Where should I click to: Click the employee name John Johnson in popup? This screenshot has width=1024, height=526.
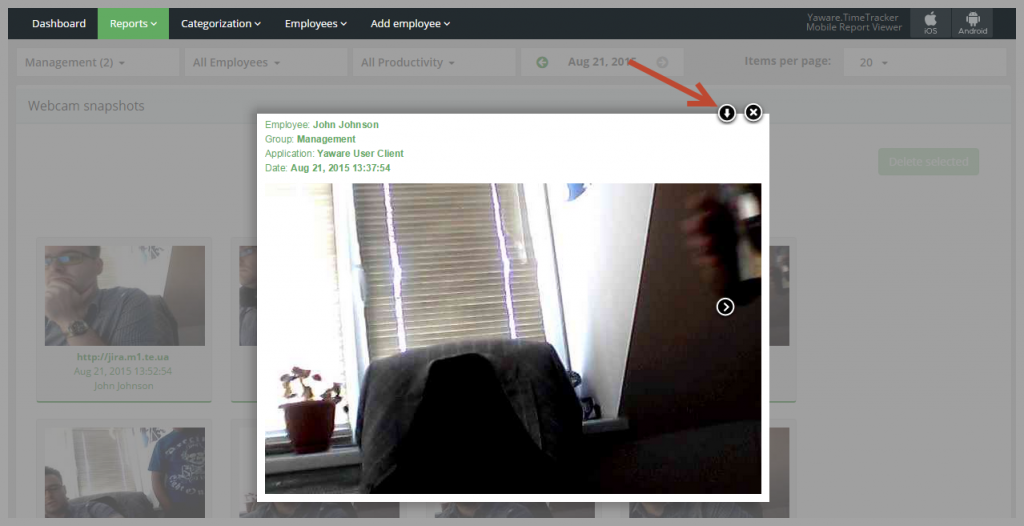[345, 125]
